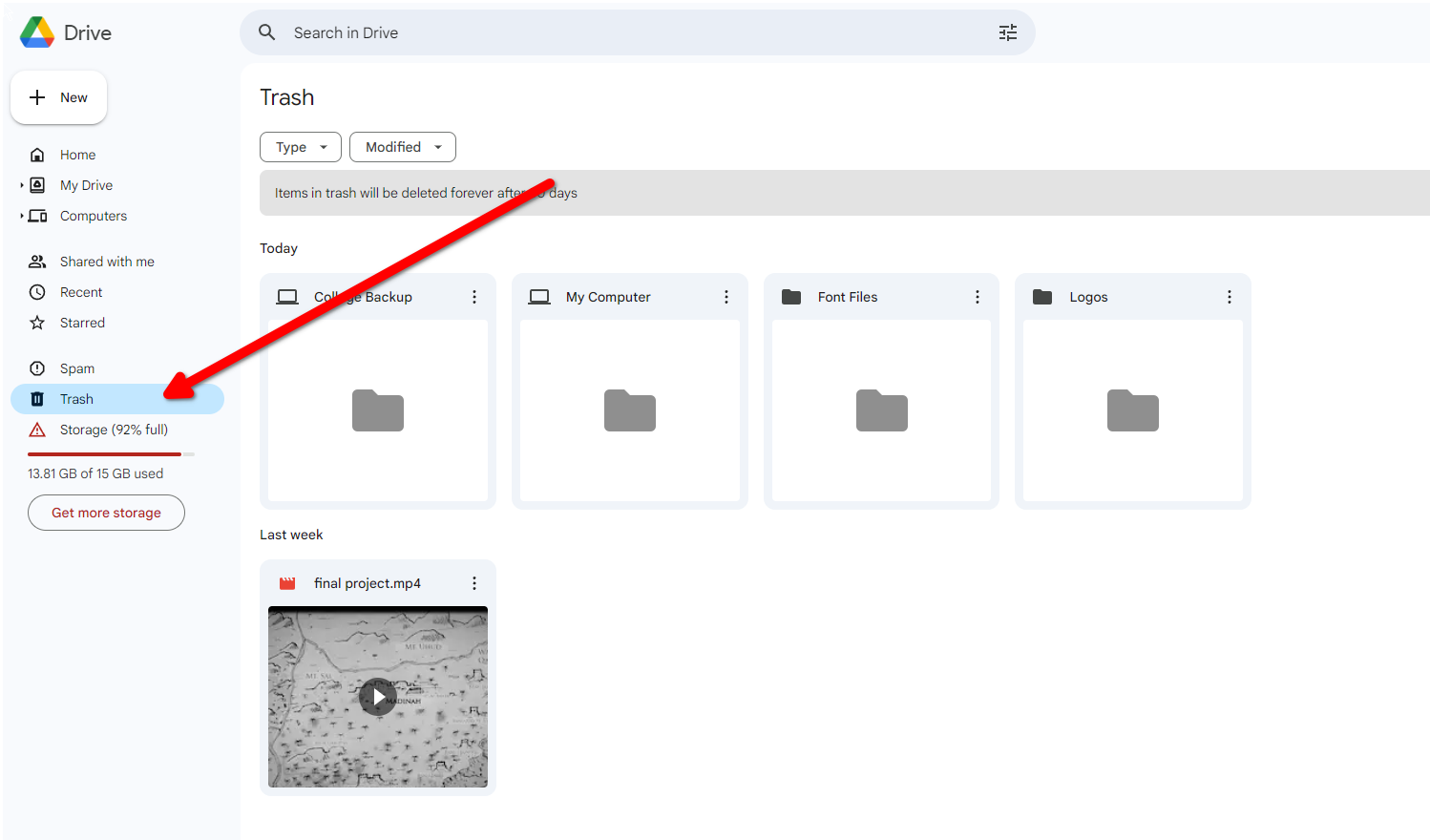Image resolution: width=1430 pixels, height=840 pixels.
Task: Open more actions for My Computer
Action: 726,297
